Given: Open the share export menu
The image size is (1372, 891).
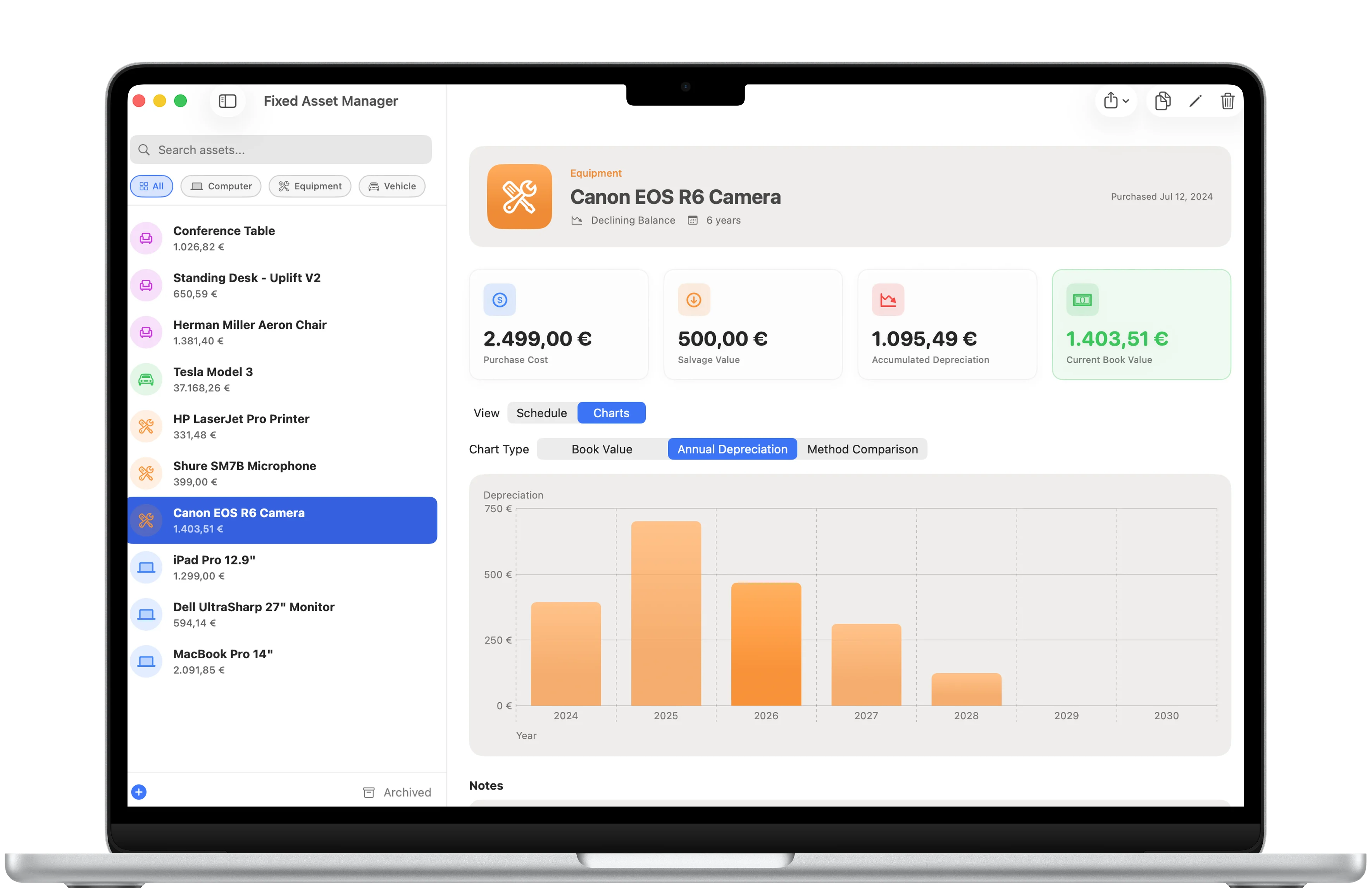Looking at the screenshot, I should point(1116,101).
